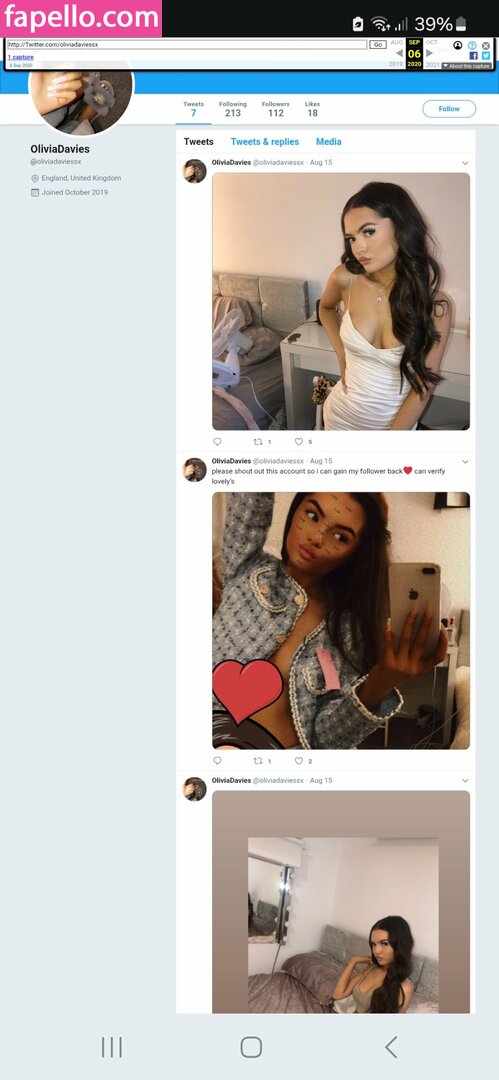The image size is (499, 1080).
Task: Share capture via Facebook icon
Action: click(473, 56)
